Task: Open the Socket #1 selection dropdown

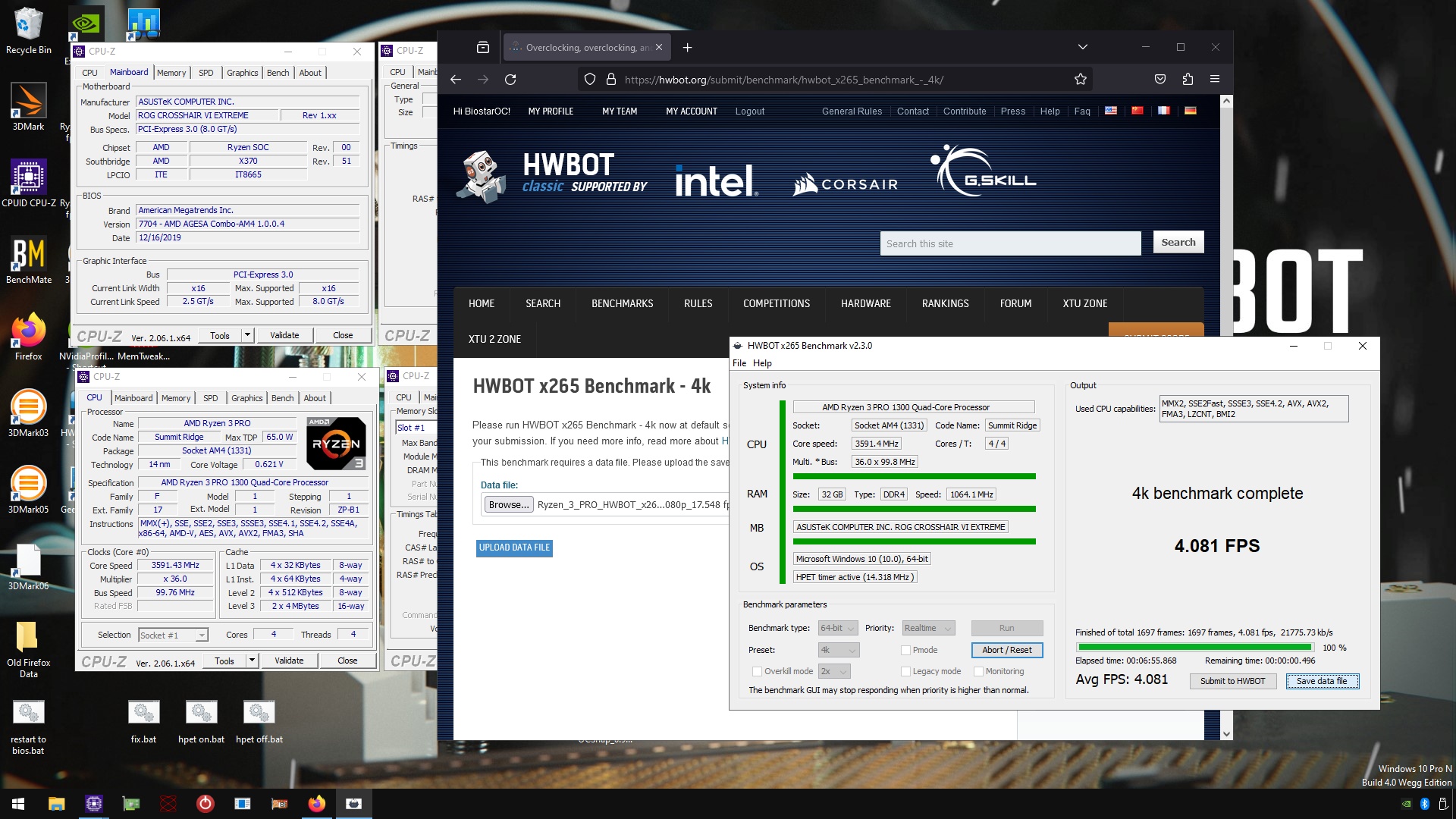Action: click(173, 635)
